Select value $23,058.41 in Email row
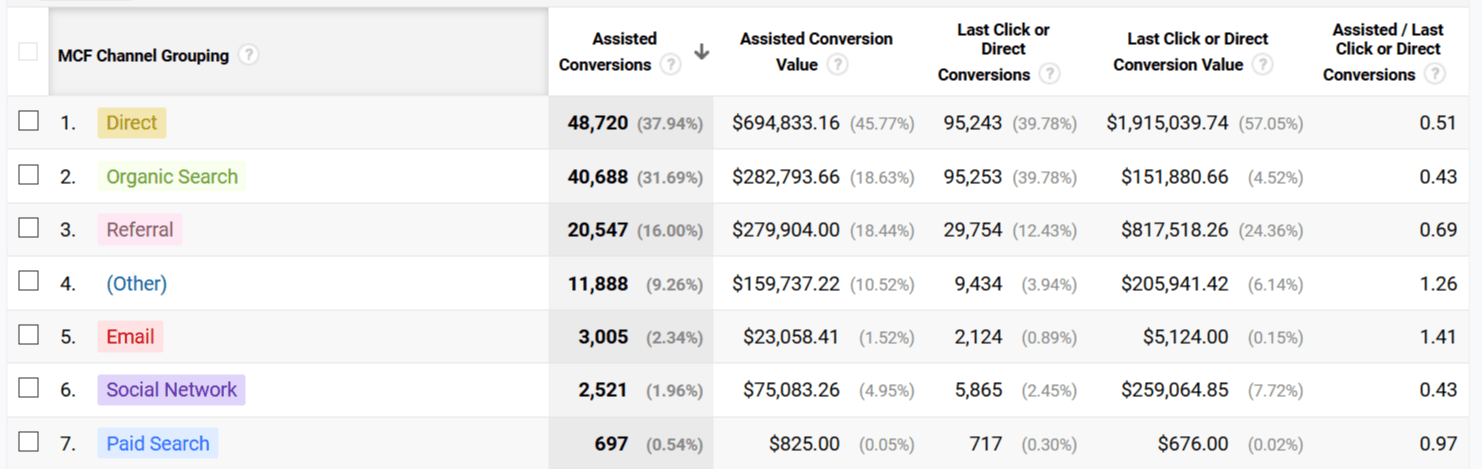 pyautogui.click(x=791, y=337)
